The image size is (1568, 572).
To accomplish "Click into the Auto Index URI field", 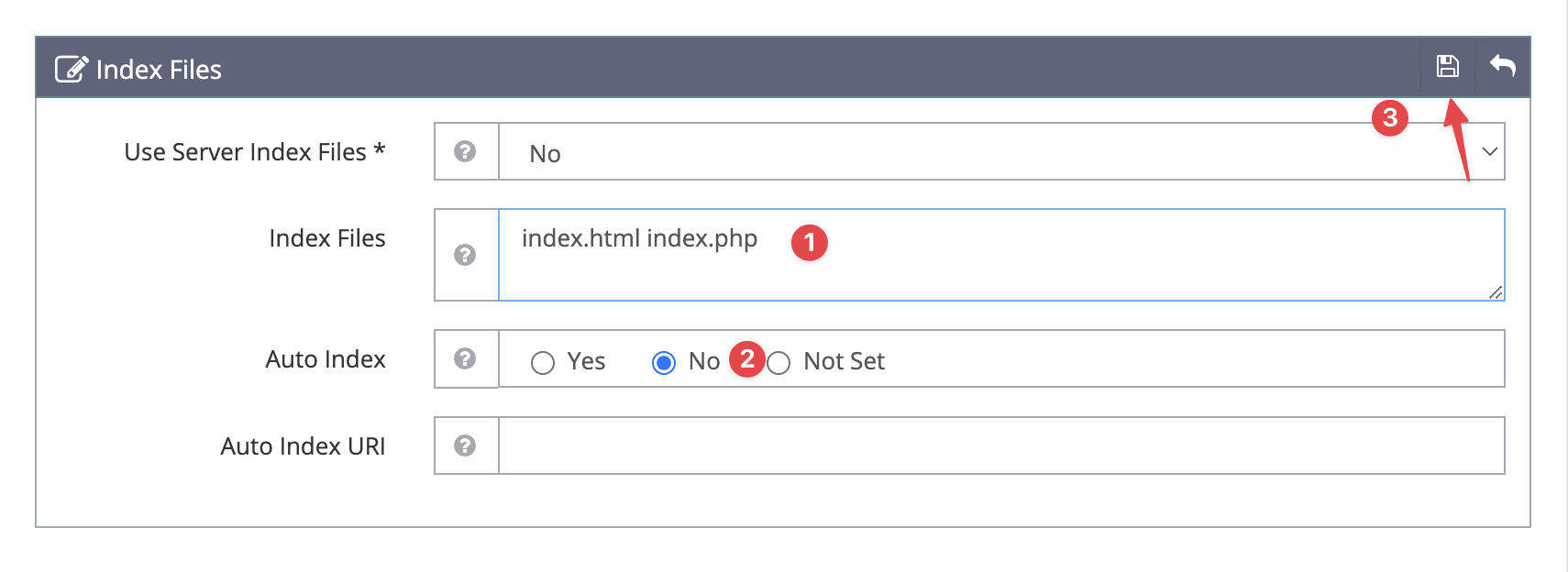I will (x=1001, y=445).
